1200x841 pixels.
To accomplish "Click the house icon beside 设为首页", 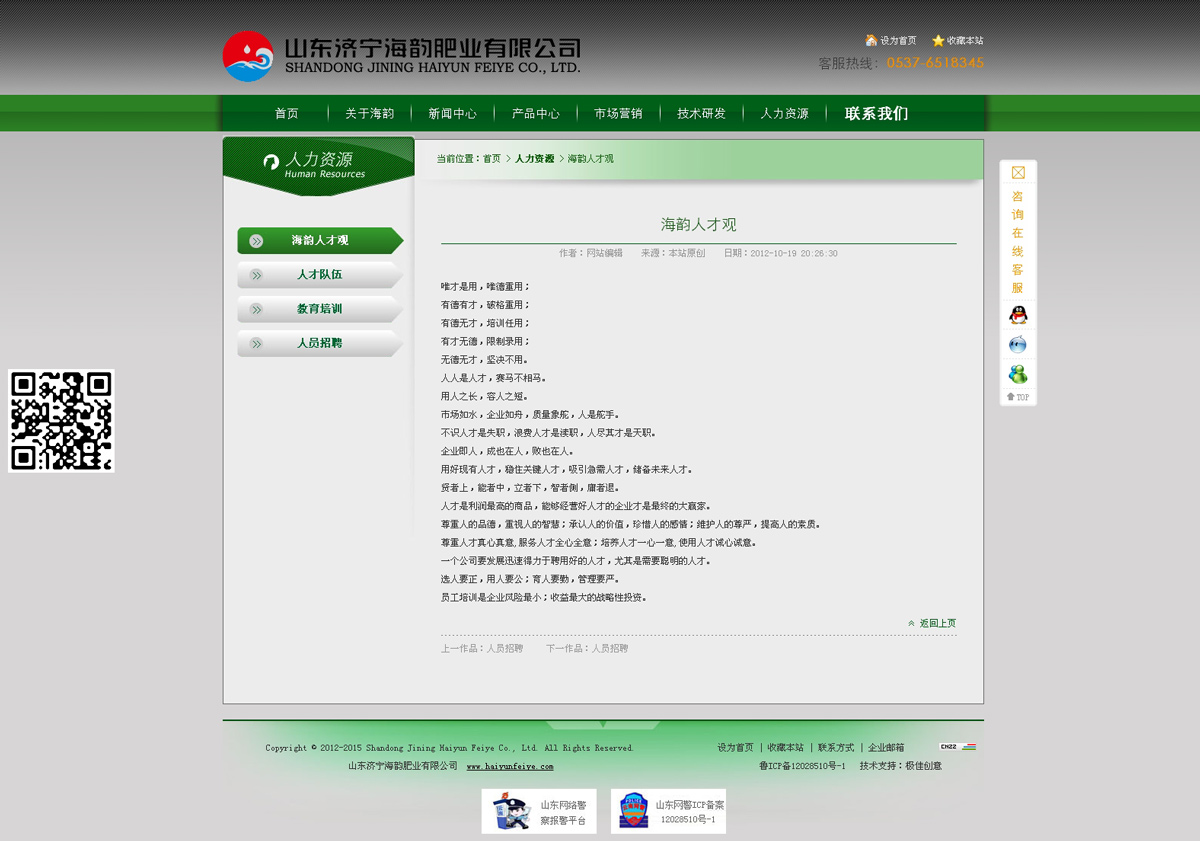I will point(871,41).
